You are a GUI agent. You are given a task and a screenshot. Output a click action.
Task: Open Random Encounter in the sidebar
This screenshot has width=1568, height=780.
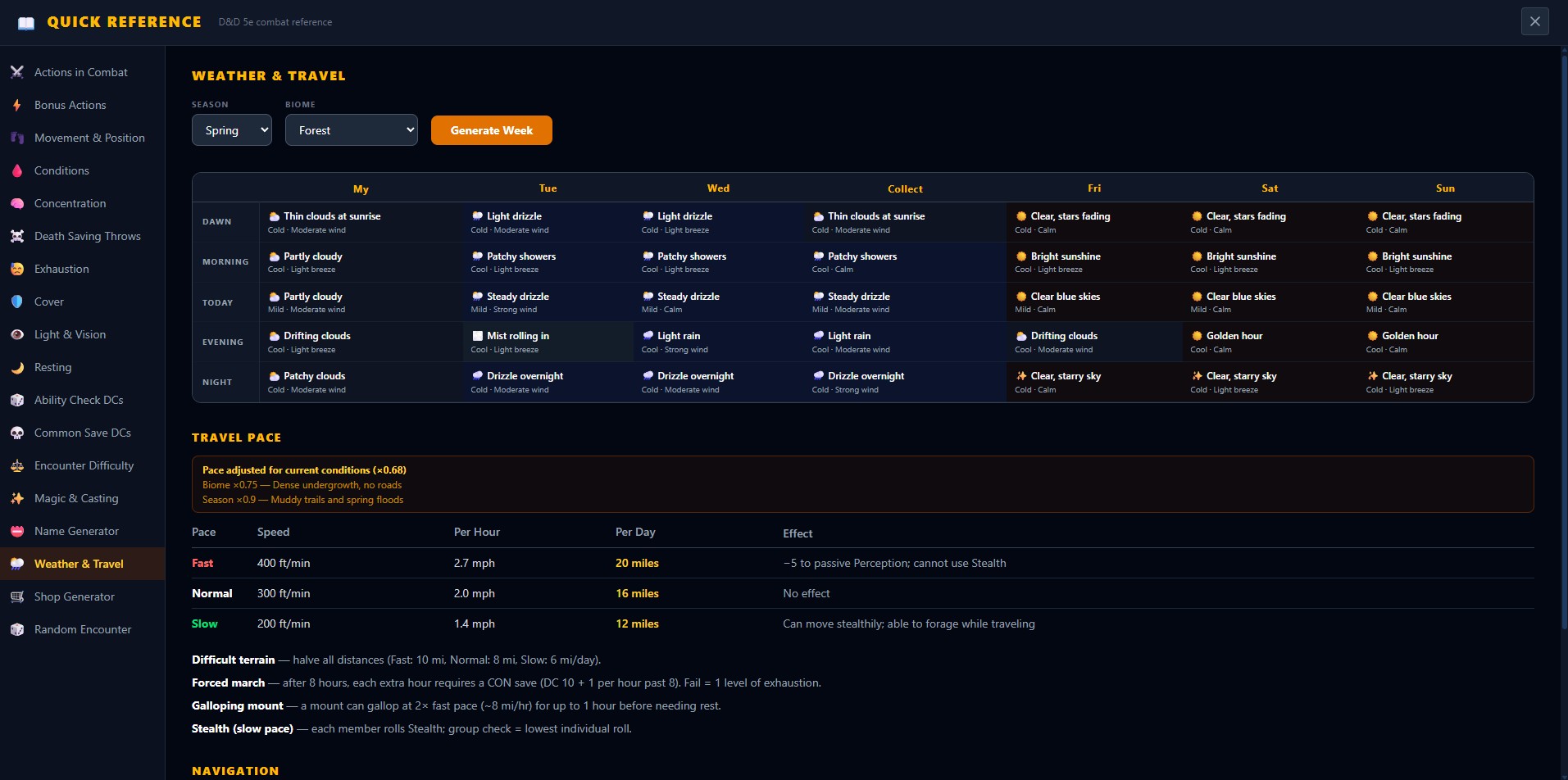(x=82, y=629)
